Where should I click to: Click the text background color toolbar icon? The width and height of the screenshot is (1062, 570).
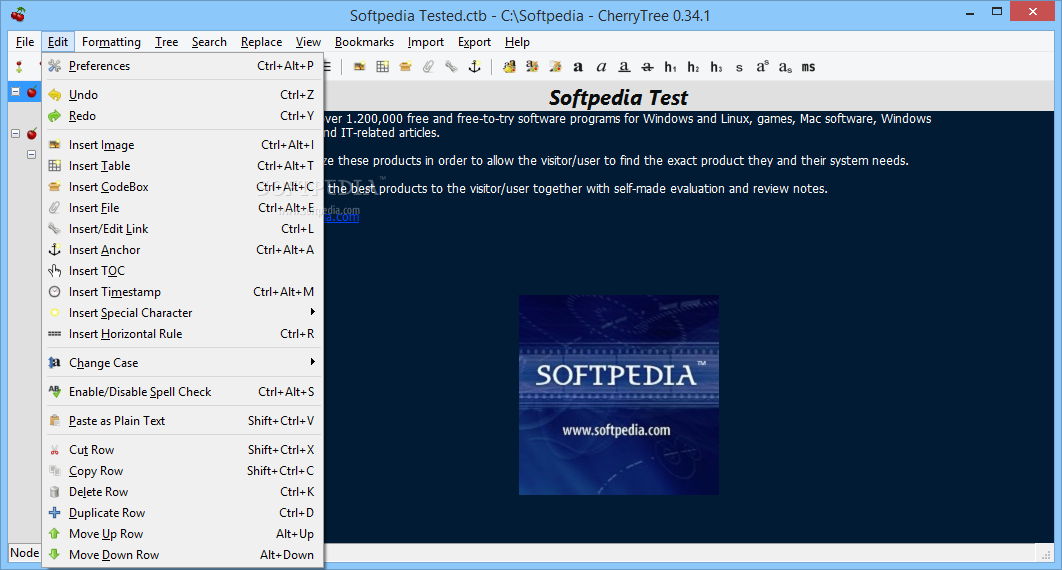[532, 66]
